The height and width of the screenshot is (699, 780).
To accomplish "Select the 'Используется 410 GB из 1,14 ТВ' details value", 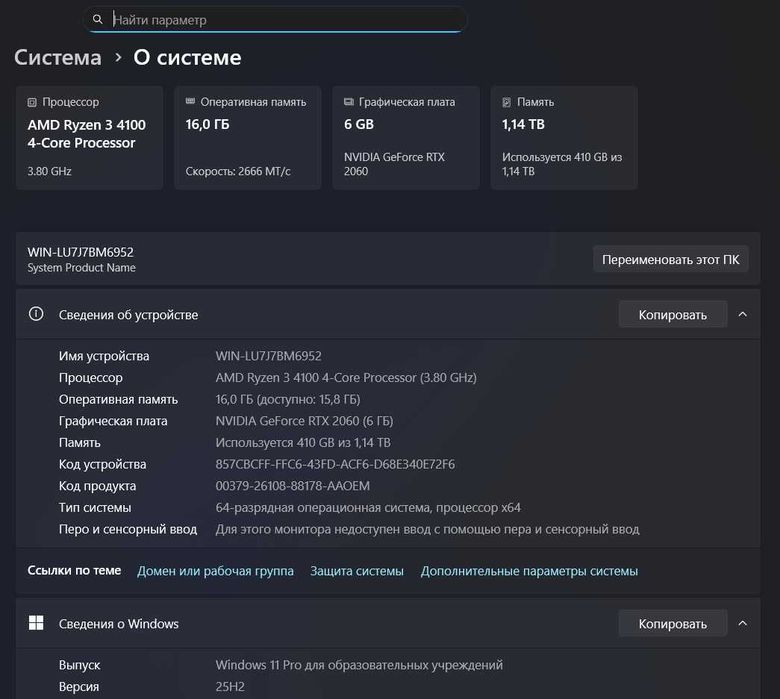I will pyautogui.click(x=303, y=442).
